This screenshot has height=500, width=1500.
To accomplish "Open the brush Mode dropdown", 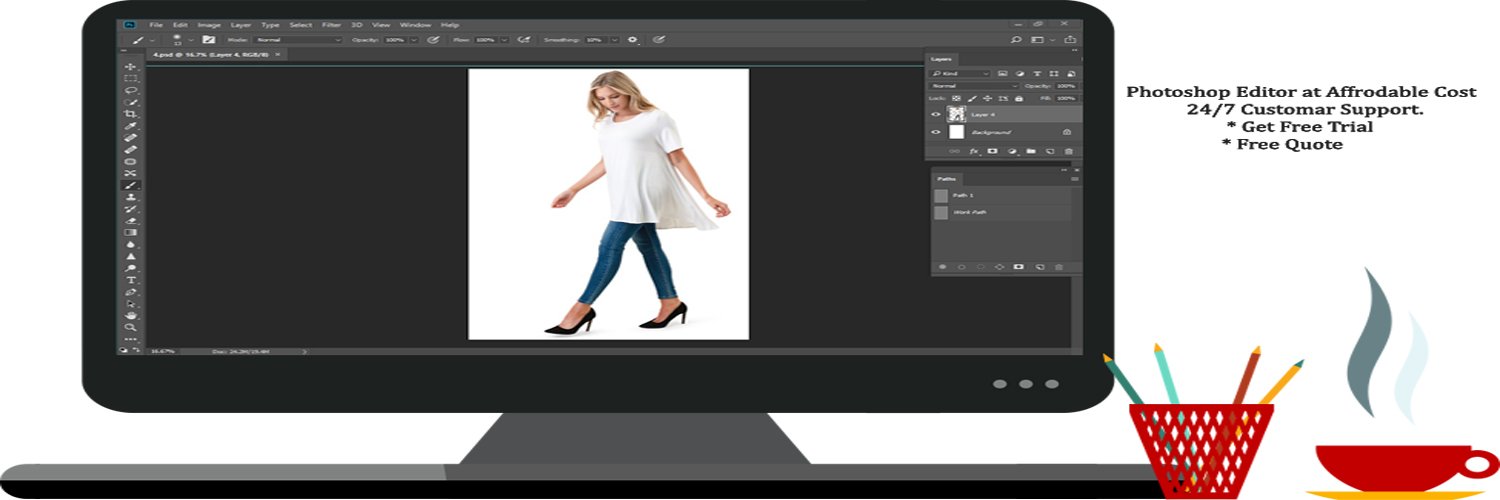I will pyautogui.click(x=298, y=40).
